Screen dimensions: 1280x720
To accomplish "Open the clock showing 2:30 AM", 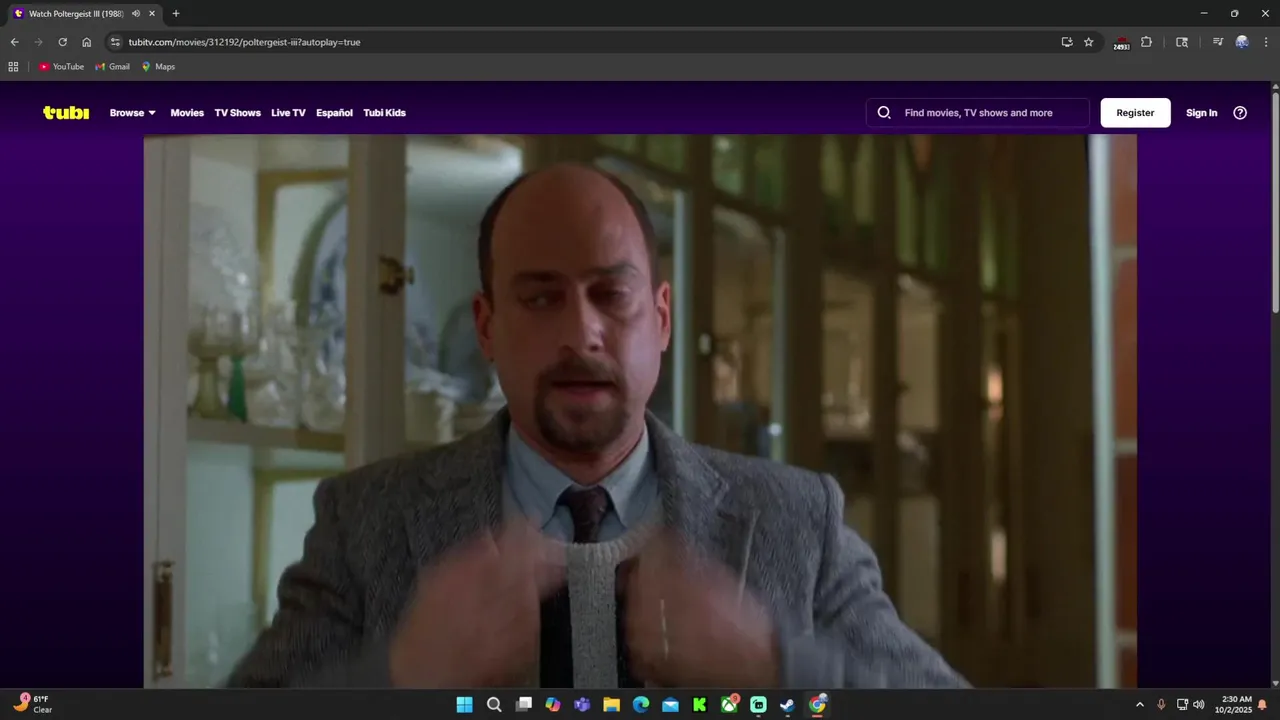I will tap(1234, 705).
